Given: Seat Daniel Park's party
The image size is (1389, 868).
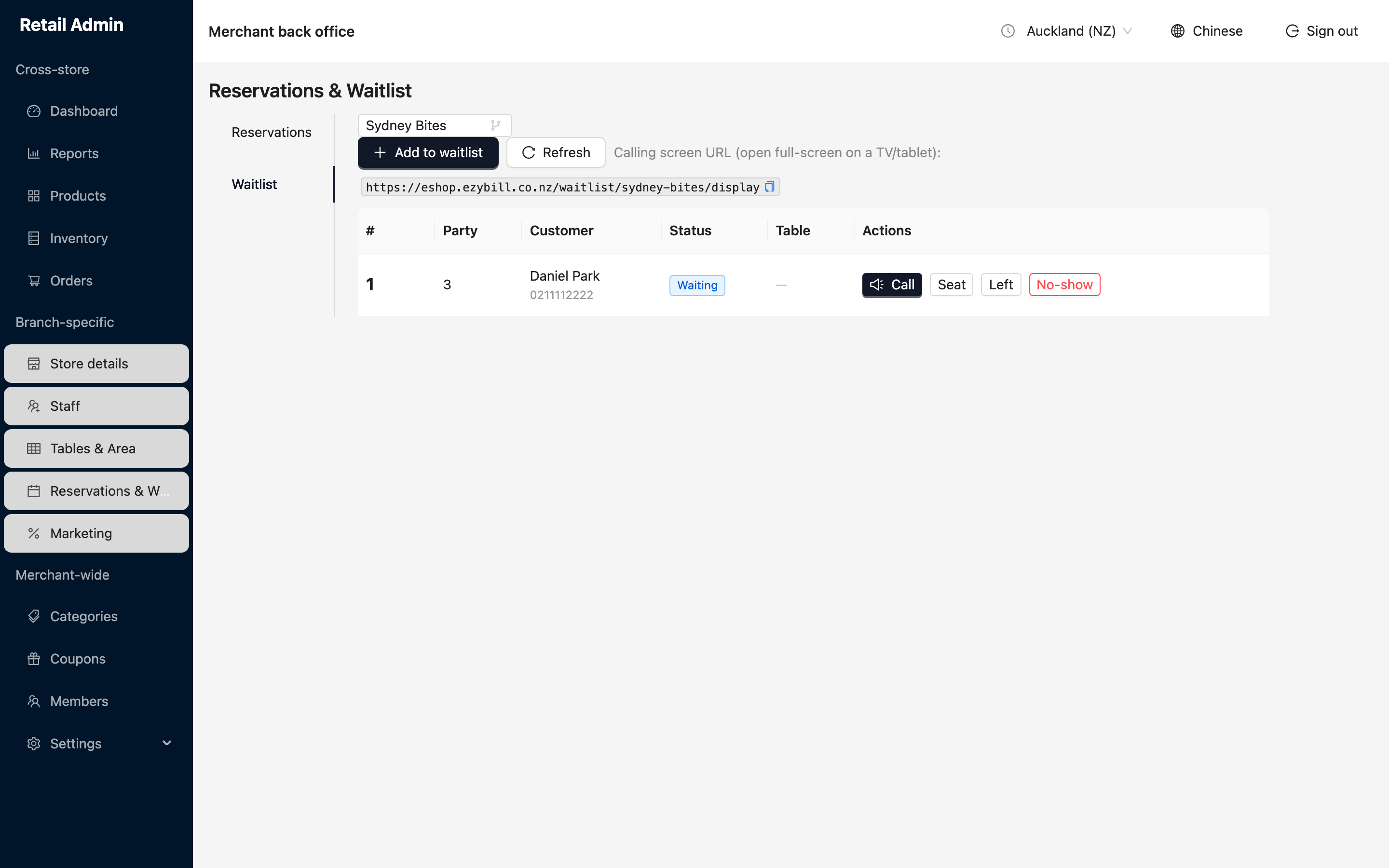Looking at the screenshot, I should (x=951, y=285).
